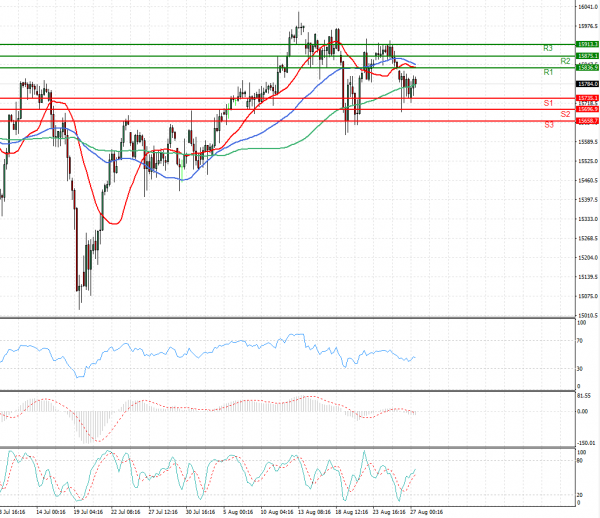Viewport: 600px width, 518px height.
Task: Click the 15076.0 price axis value
Action: tap(588, 296)
